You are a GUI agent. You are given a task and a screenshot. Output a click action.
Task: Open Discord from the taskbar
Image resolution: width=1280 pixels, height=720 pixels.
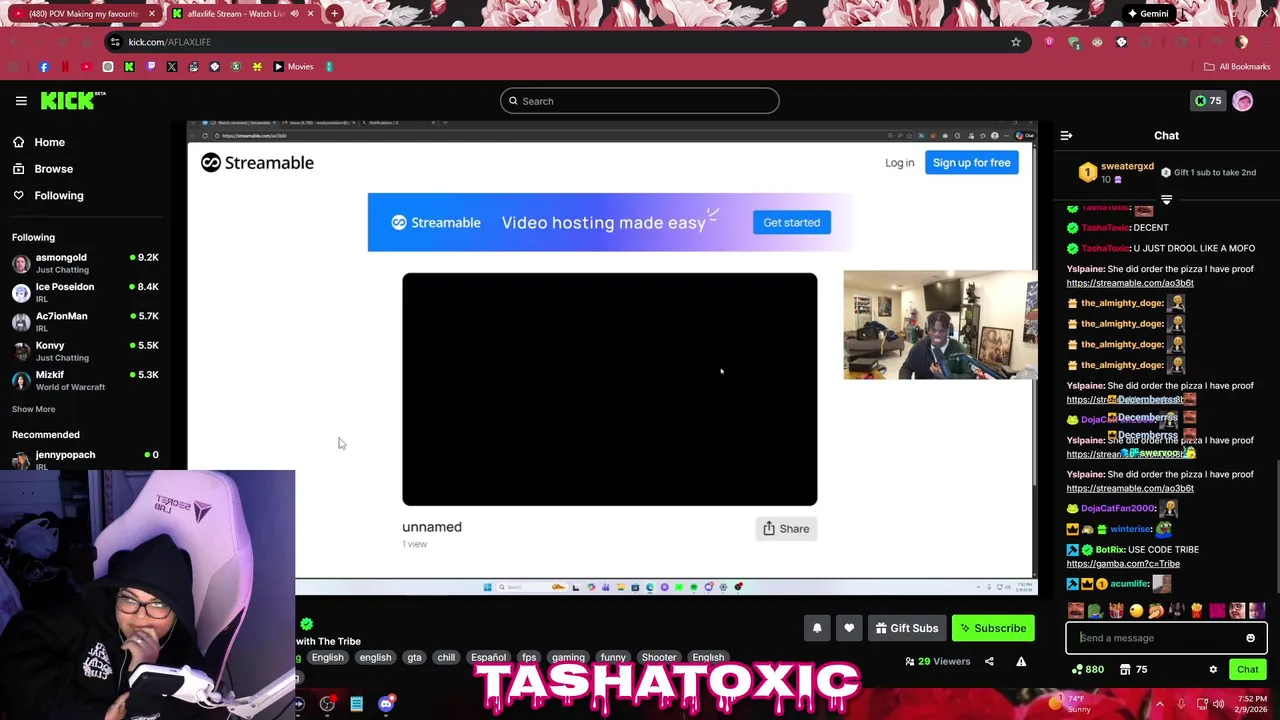(386, 704)
